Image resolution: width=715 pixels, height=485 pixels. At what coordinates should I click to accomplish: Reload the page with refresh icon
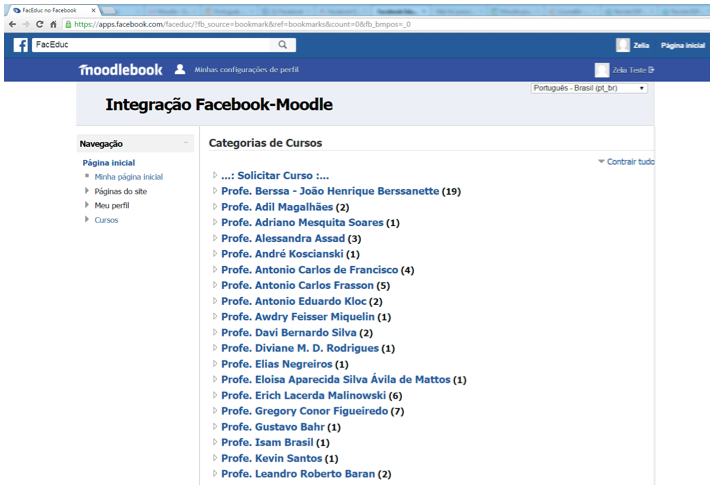click(40, 24)
